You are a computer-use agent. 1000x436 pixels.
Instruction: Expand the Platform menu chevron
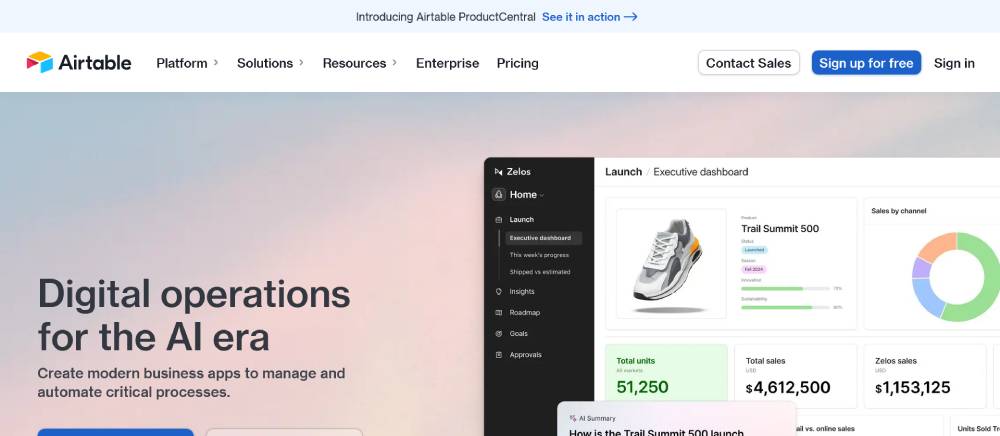click(216, 63)
